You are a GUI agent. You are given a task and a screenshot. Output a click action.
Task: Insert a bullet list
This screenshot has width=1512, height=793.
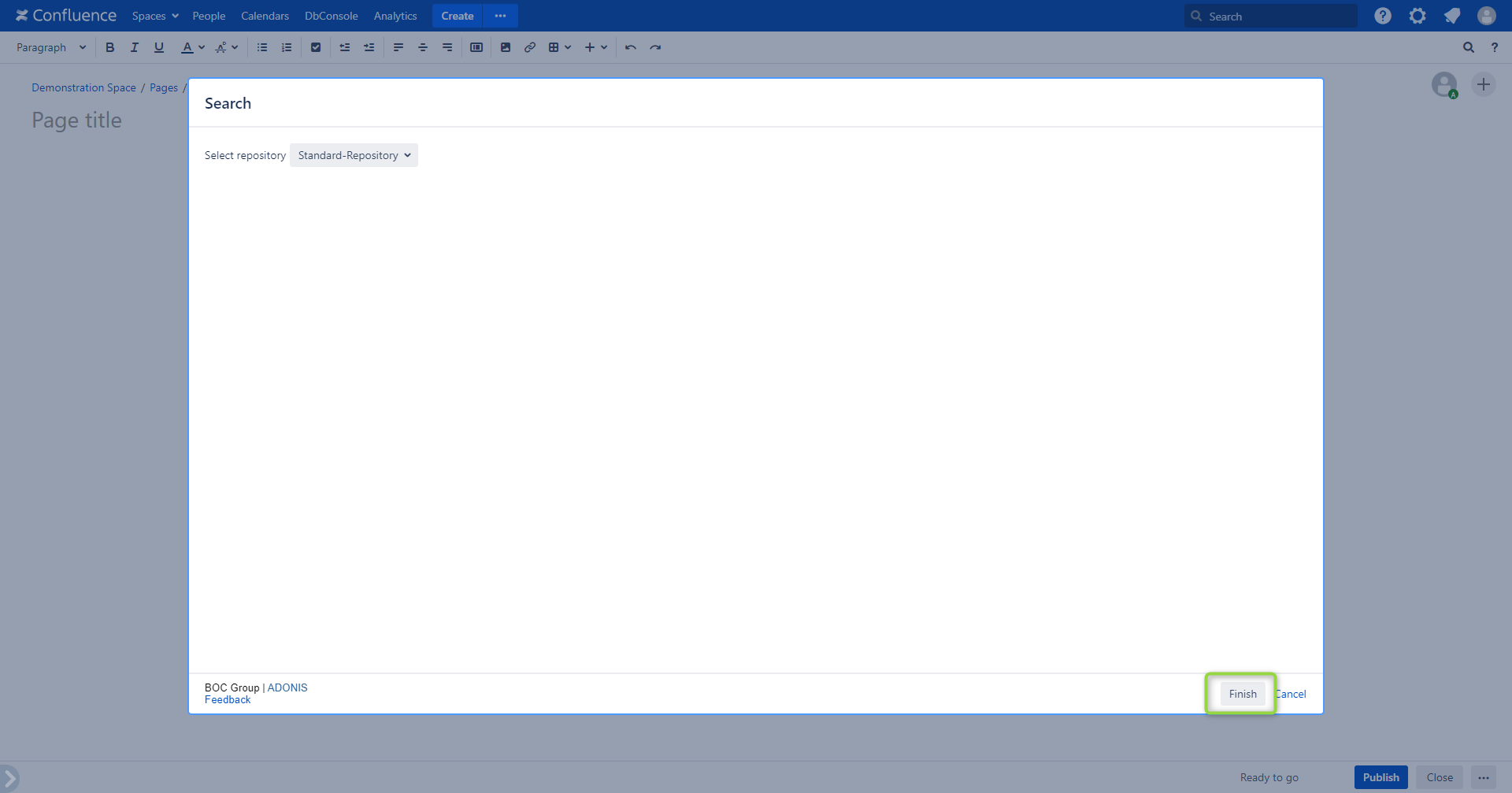[x=262, y=47]
